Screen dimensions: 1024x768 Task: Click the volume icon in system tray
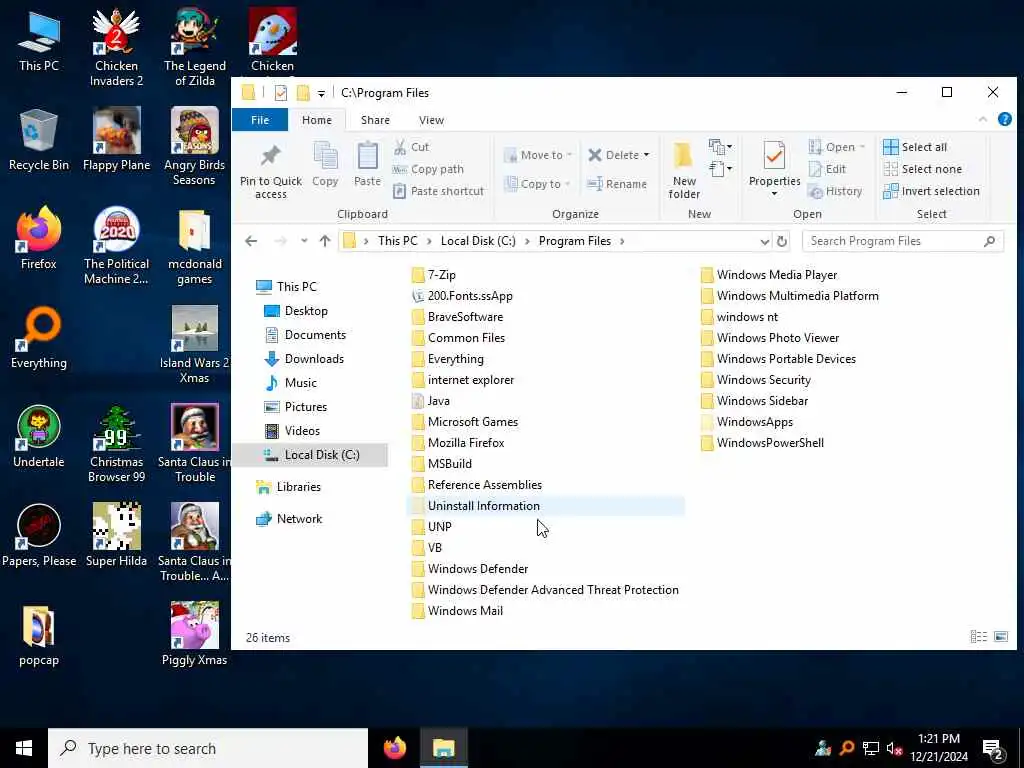click(x=894, y=748)
